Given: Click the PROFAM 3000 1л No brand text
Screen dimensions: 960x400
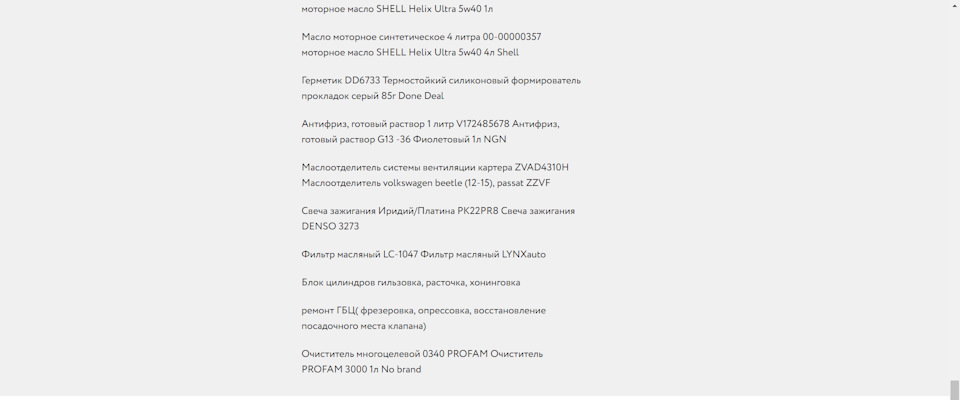Looking at the screenshot, I should [x=361, y=369].
